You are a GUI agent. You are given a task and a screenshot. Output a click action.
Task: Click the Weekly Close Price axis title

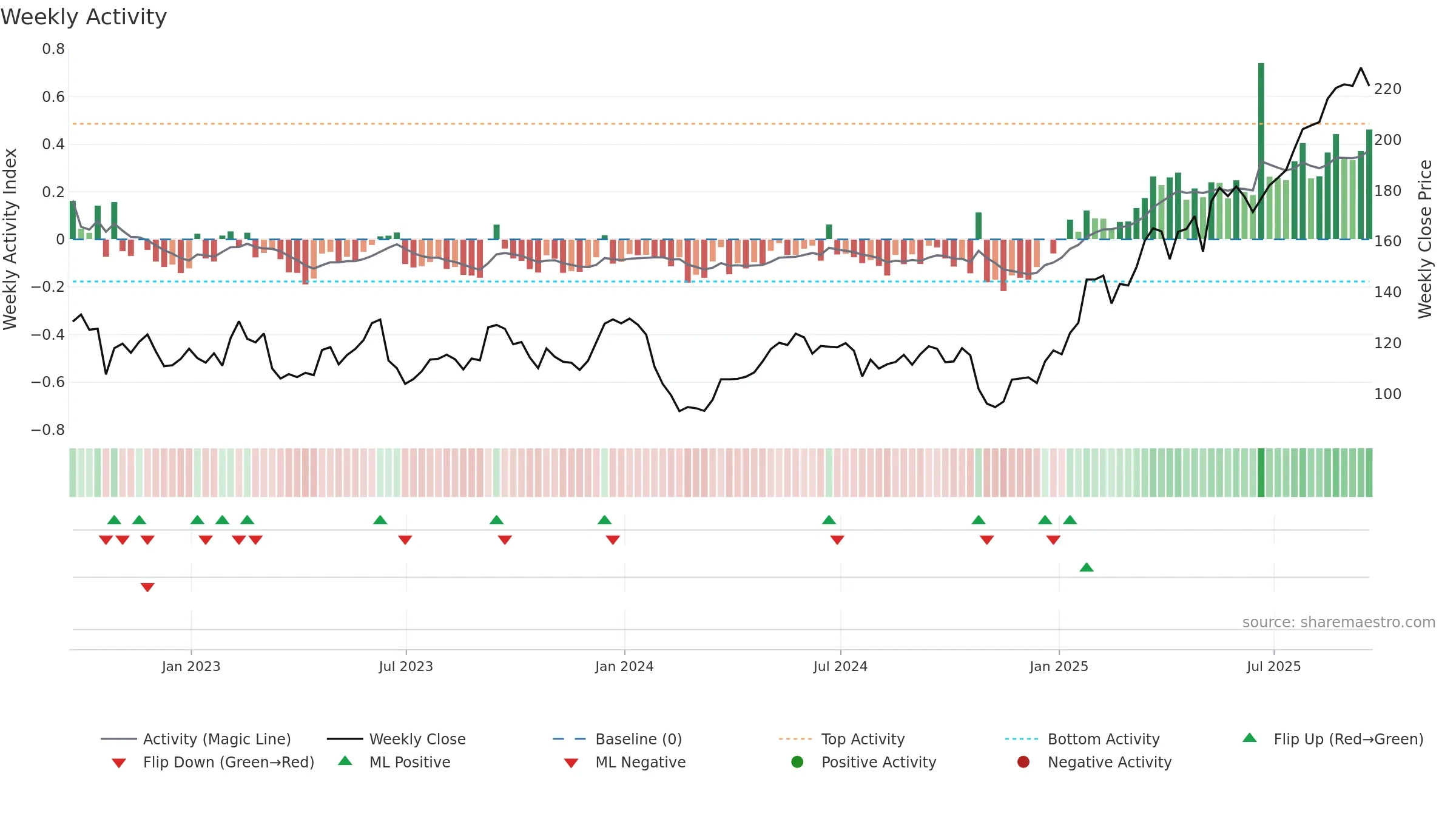[1425, 239]
